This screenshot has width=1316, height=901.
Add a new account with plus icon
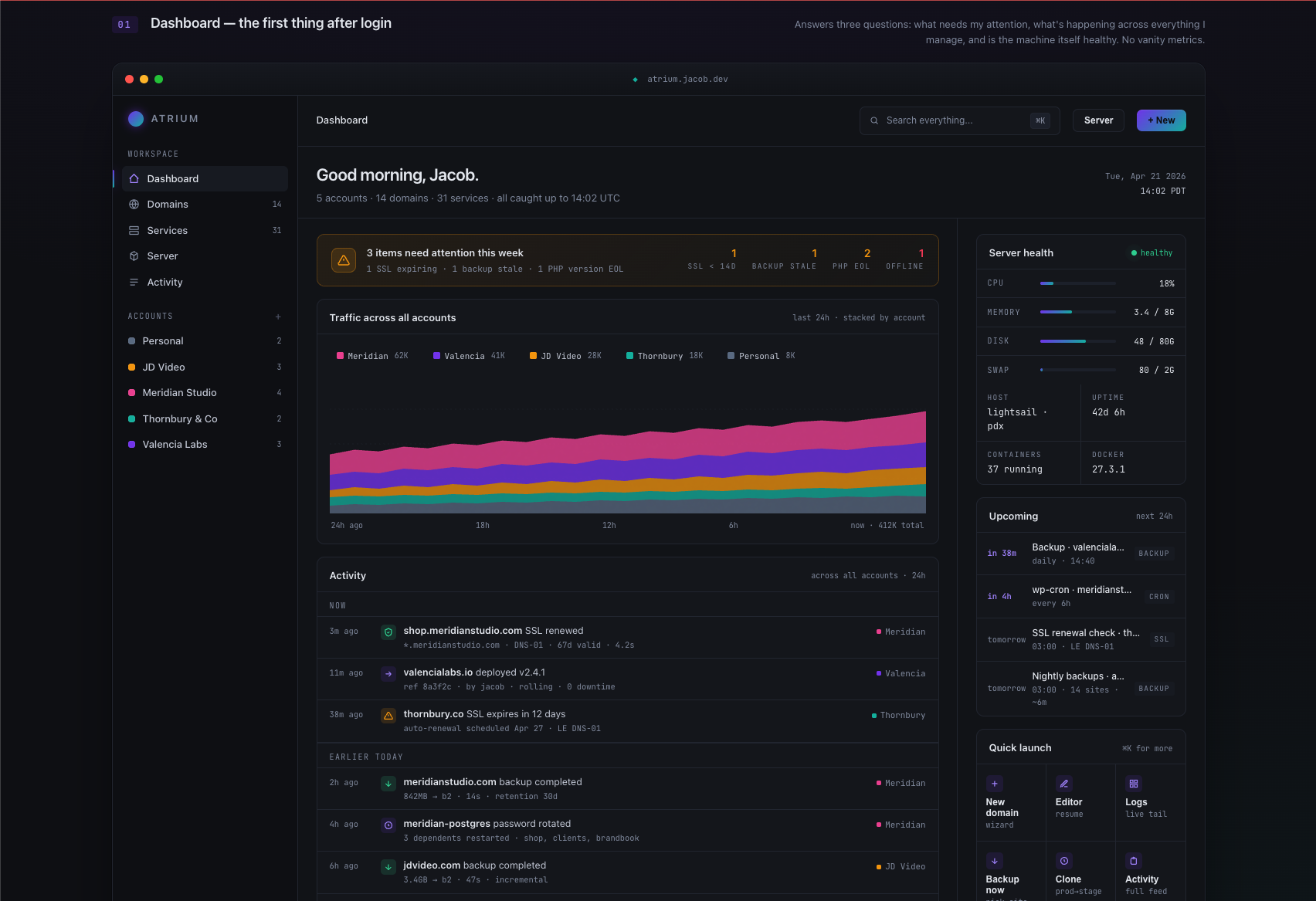point(278,317)
